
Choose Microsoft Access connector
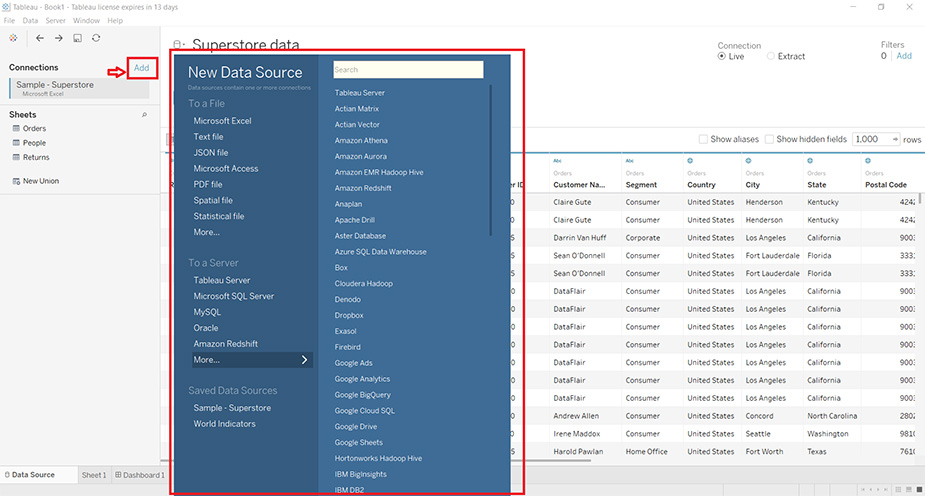click(226, 169)
